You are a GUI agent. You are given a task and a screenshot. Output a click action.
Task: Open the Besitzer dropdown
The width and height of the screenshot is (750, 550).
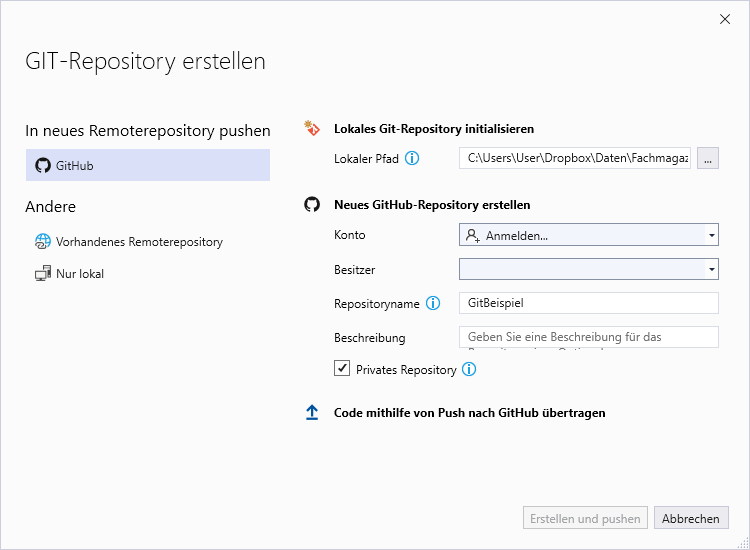[x=589, y=269]
